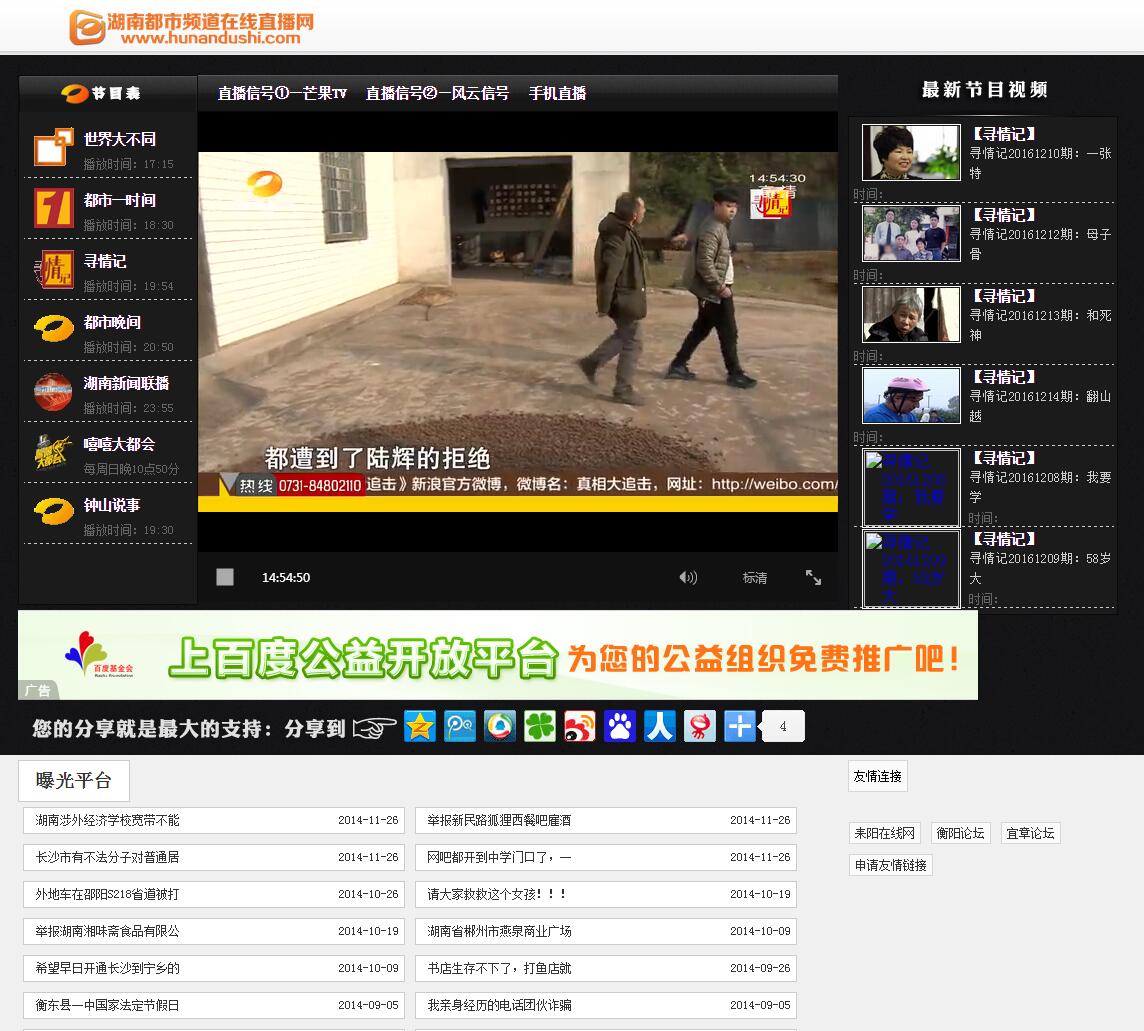The image size is (1144, 1031).
Task: Open thumbnail for 寻情记20161214期
Action: click(x=911, y=395)
